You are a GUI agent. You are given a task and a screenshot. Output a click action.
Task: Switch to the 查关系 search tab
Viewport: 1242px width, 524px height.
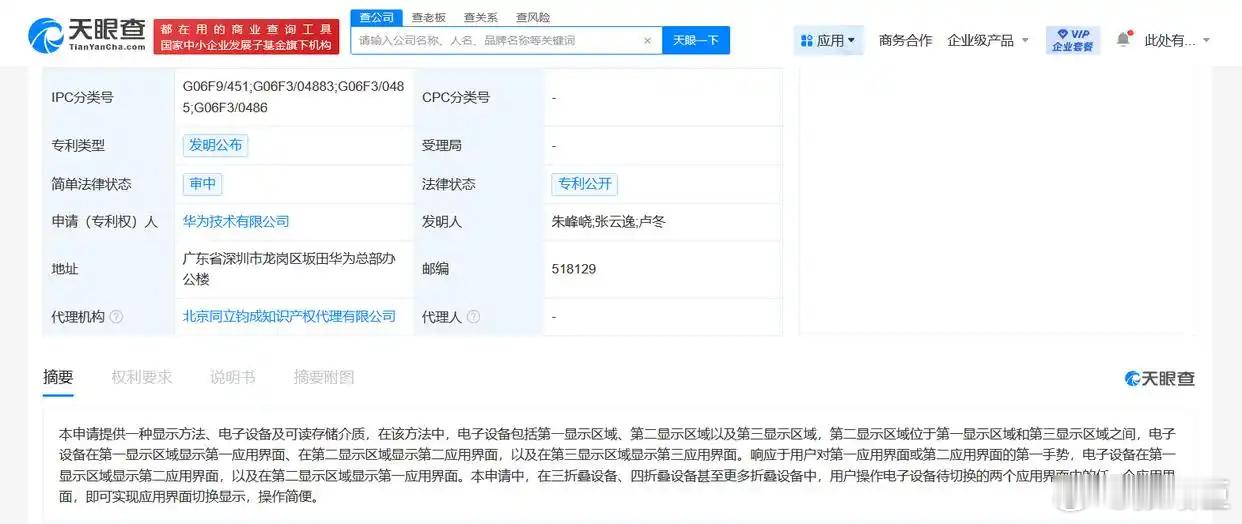[x=481, y=17]
